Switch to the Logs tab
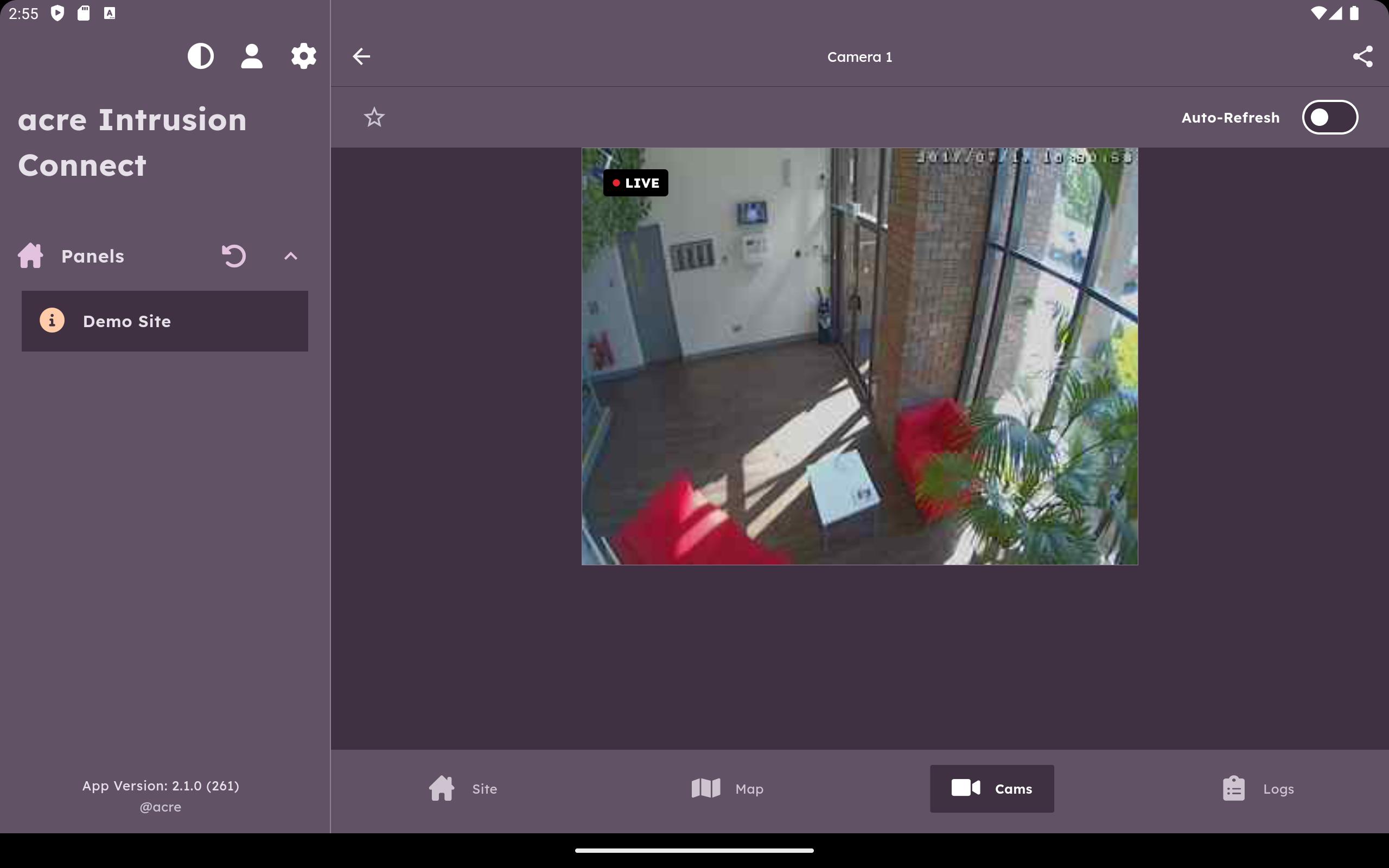1389x868 pixels. coord(1257,788)
